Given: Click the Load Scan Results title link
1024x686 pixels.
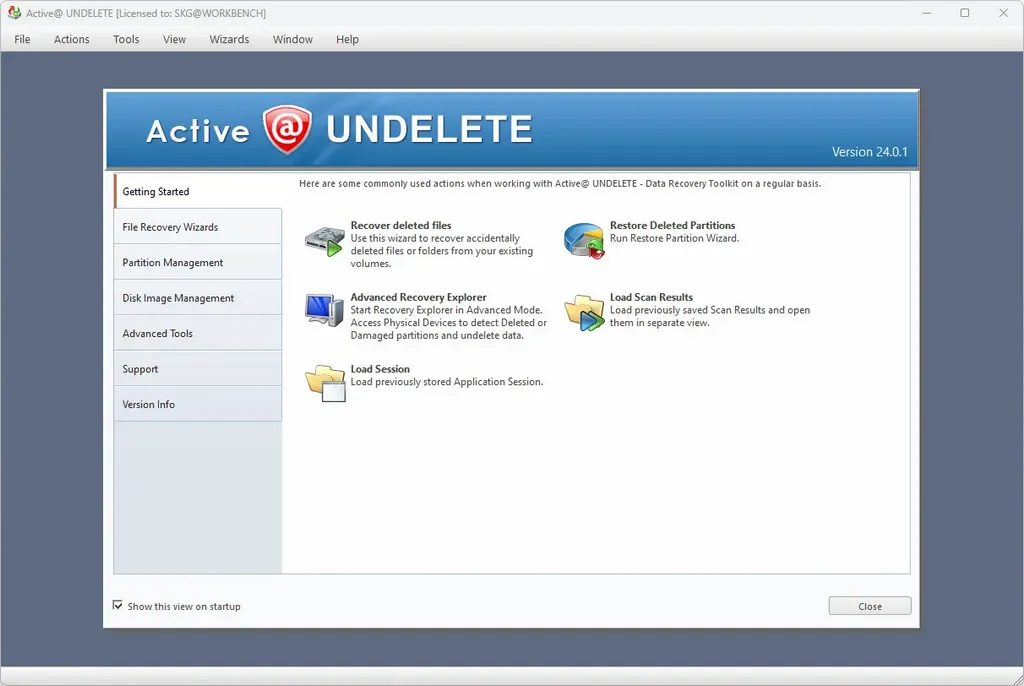Looking at the screenshot, I should [651, 297].
